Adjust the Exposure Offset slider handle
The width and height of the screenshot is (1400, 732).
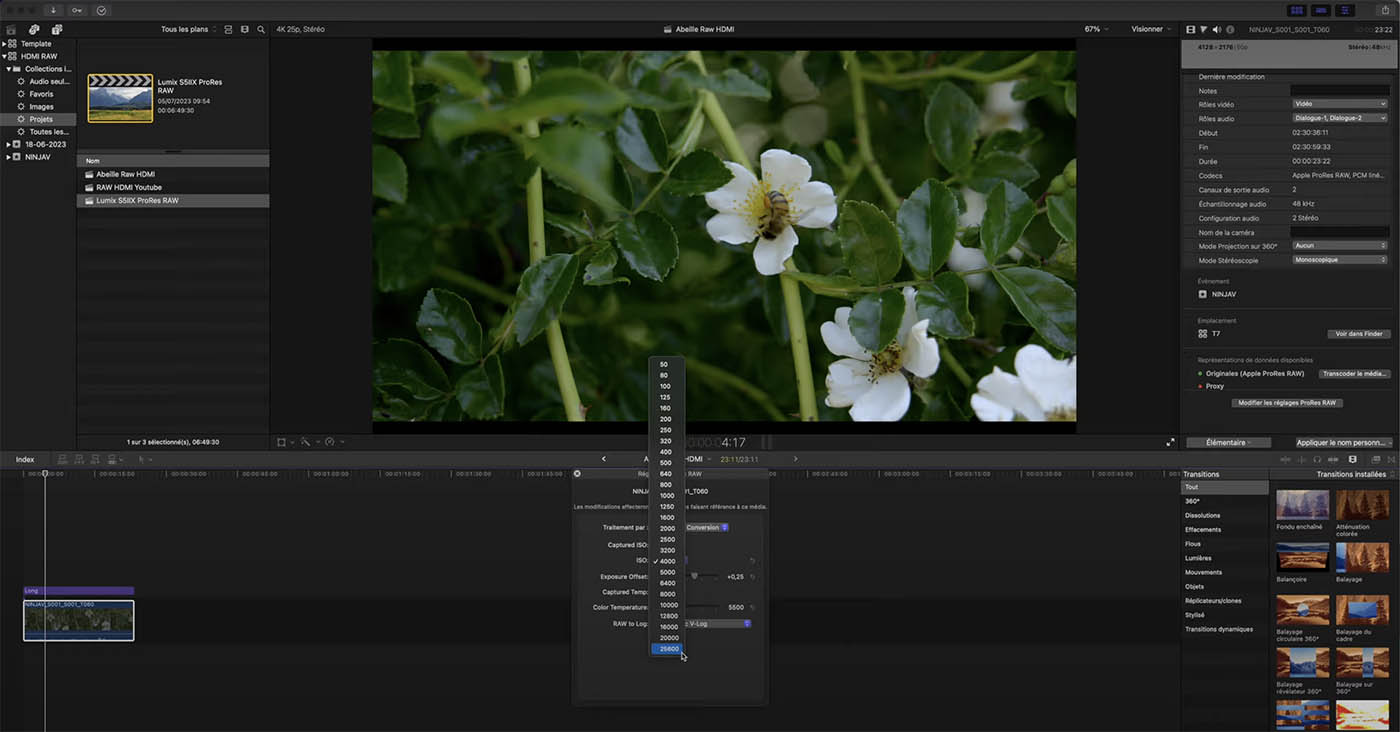(695, 576)
